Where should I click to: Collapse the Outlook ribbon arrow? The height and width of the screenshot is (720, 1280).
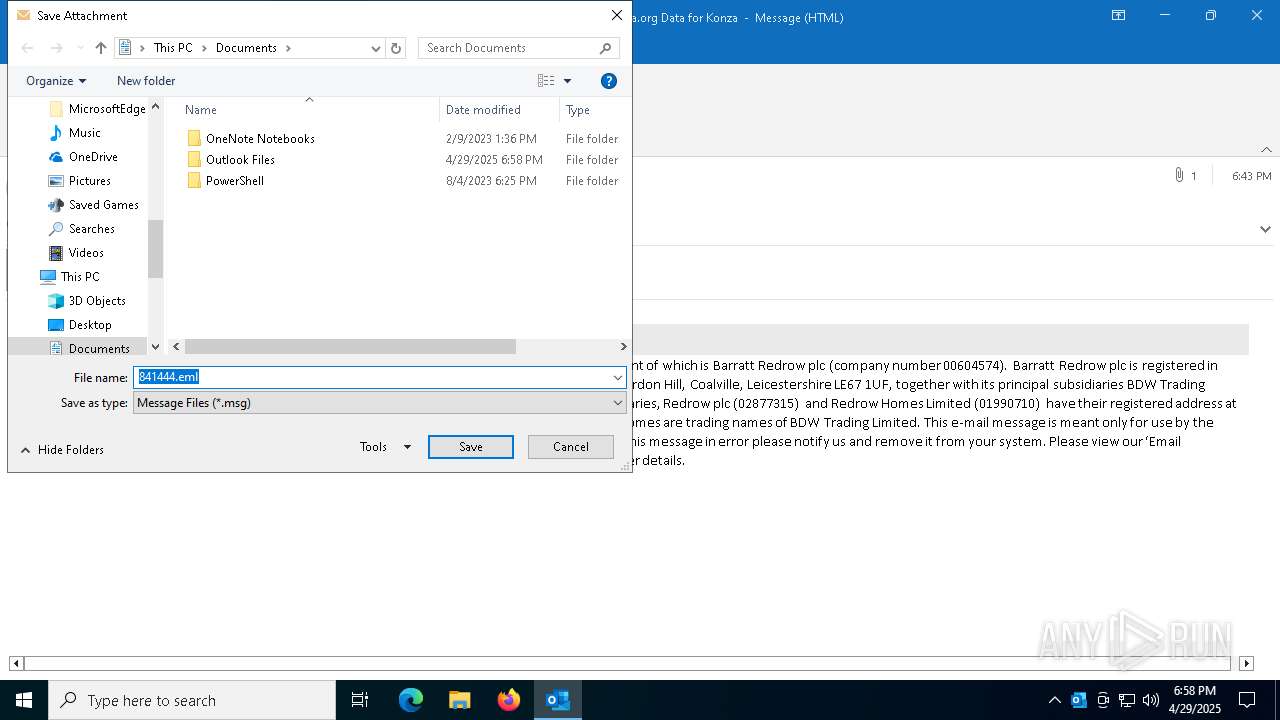click(x=1266, y=150)
